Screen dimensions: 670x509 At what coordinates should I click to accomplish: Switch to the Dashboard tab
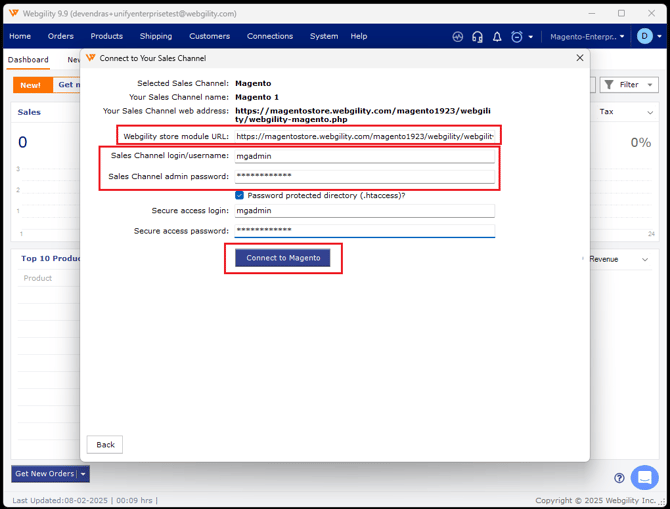pos(28,60)
